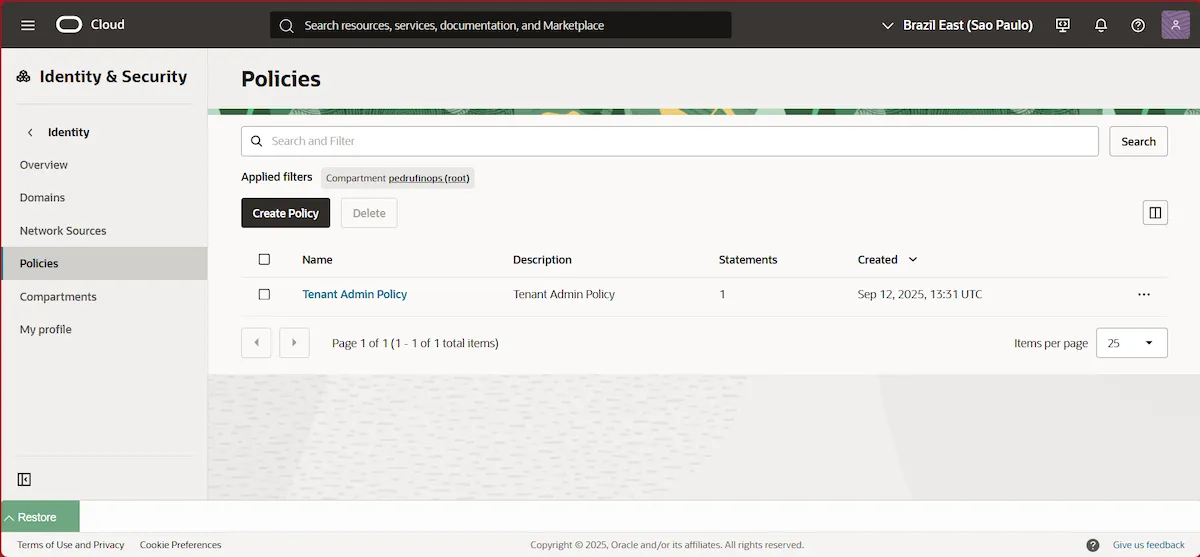The height and width of the screenshot is (557, 1200).
Task: Open Domains in the sidebar
Action: 42,198
